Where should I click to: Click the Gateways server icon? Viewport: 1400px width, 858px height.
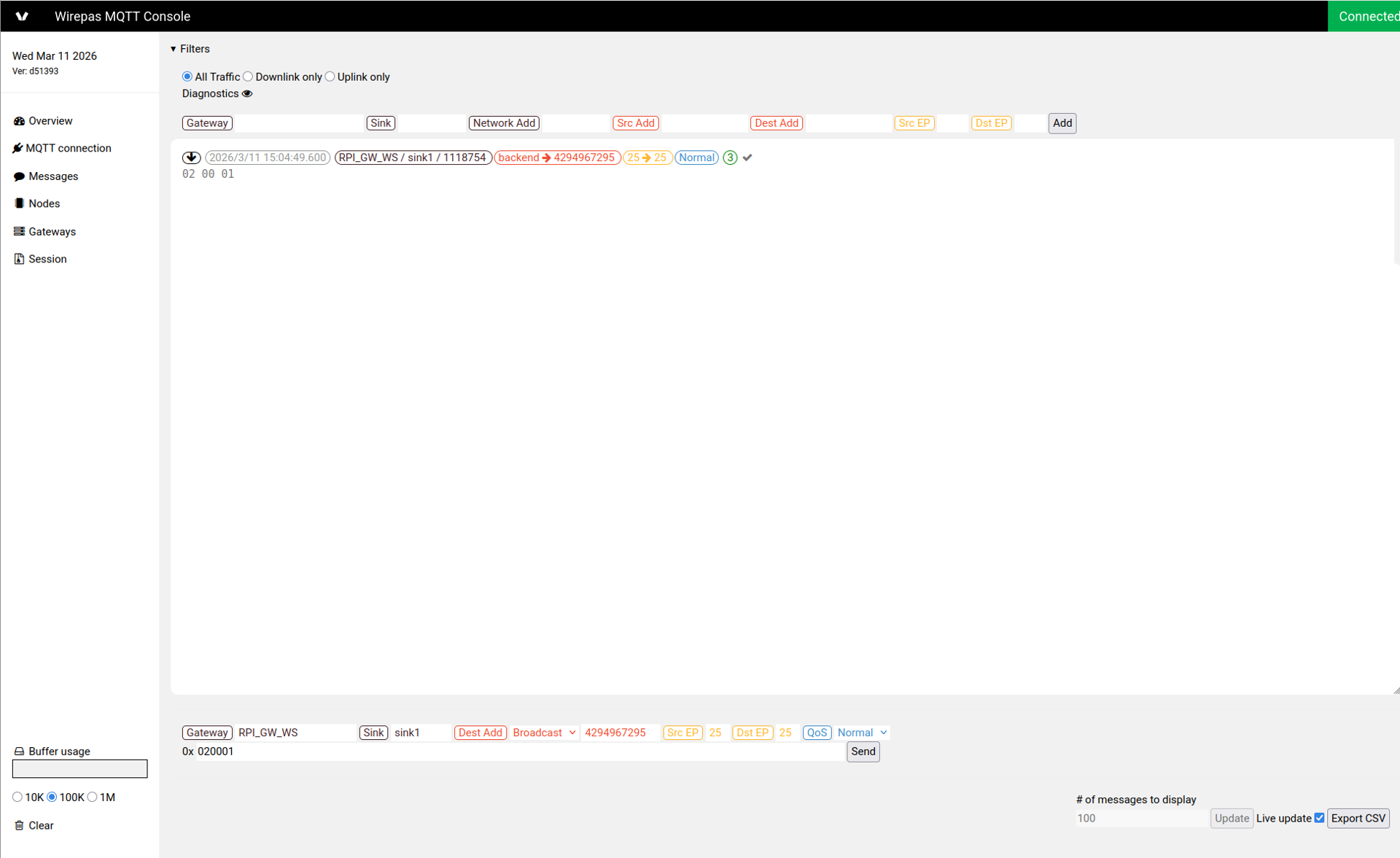19,232
